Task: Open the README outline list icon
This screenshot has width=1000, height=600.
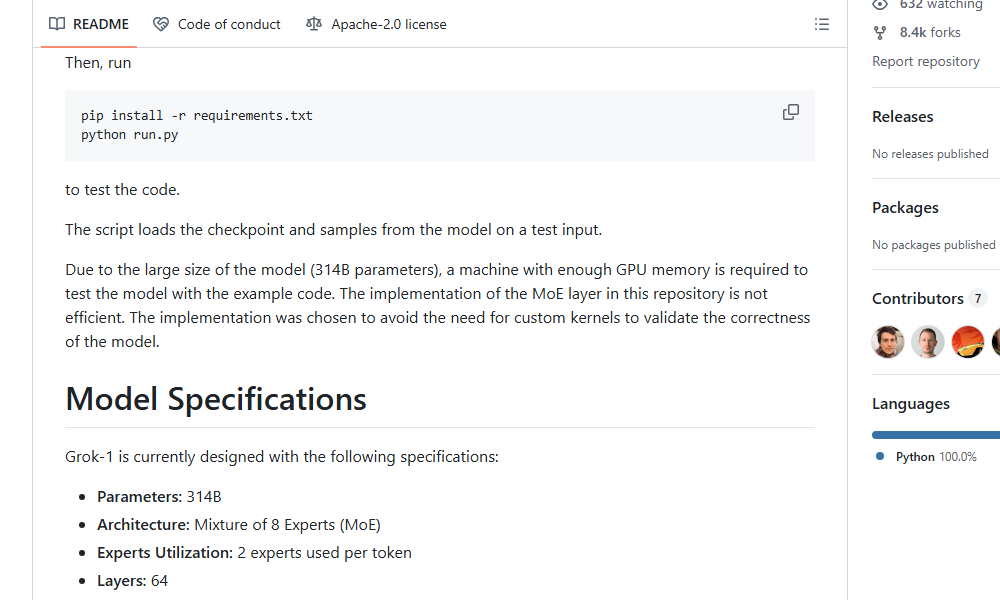Action: click(822, 24)
